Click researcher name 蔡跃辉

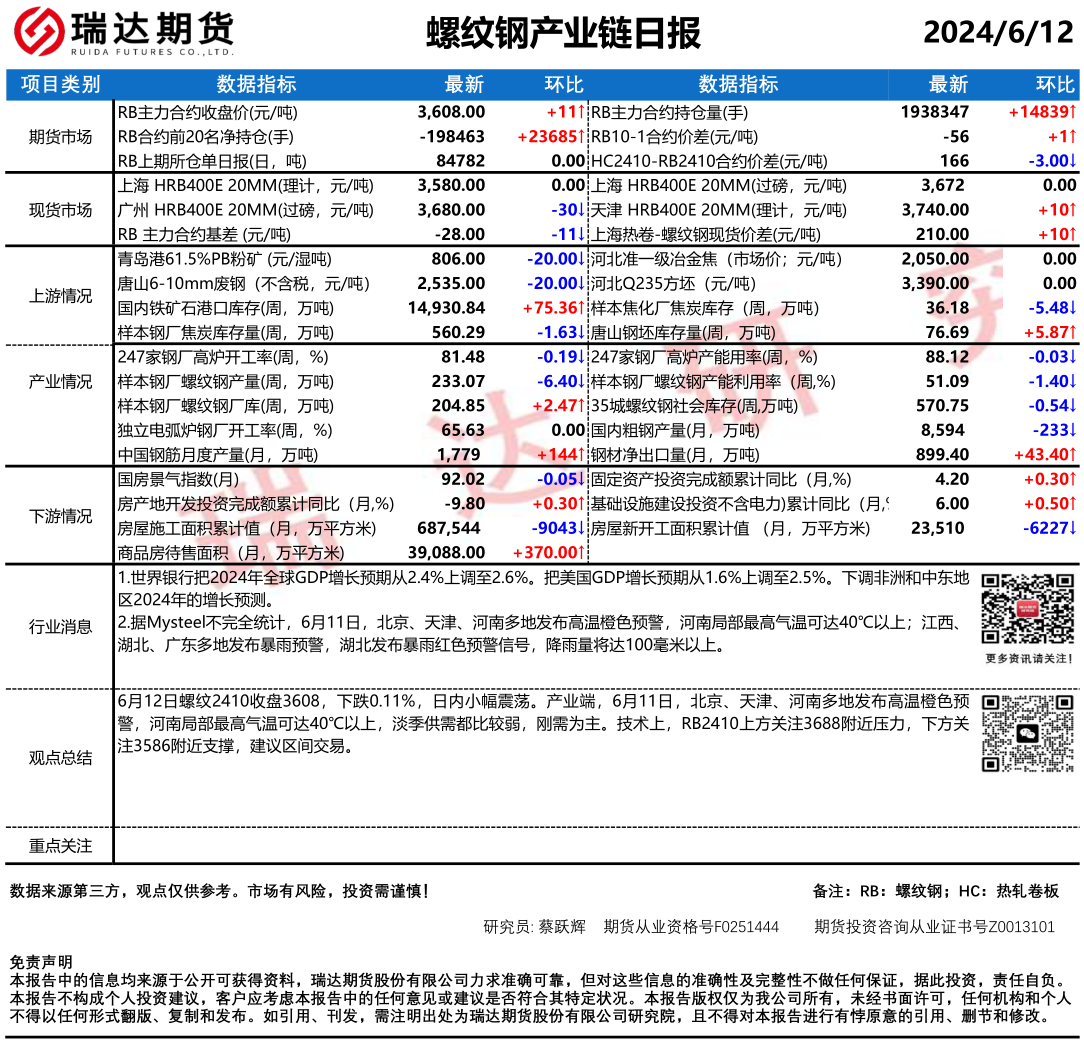point(559,927)
